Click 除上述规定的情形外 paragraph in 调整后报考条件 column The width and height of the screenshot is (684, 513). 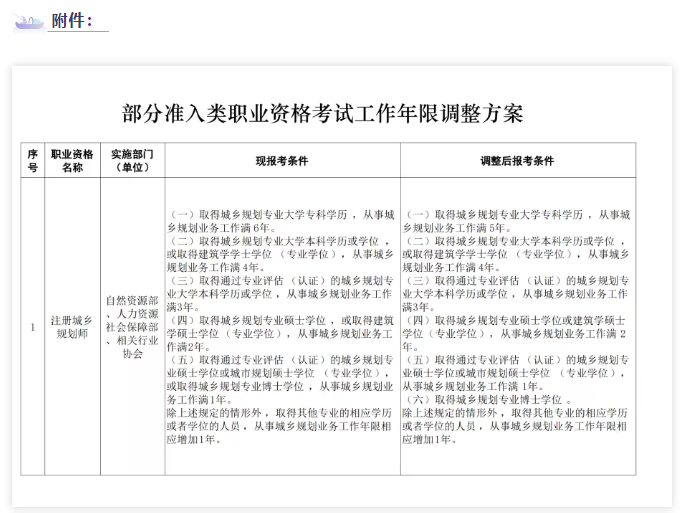516,425
